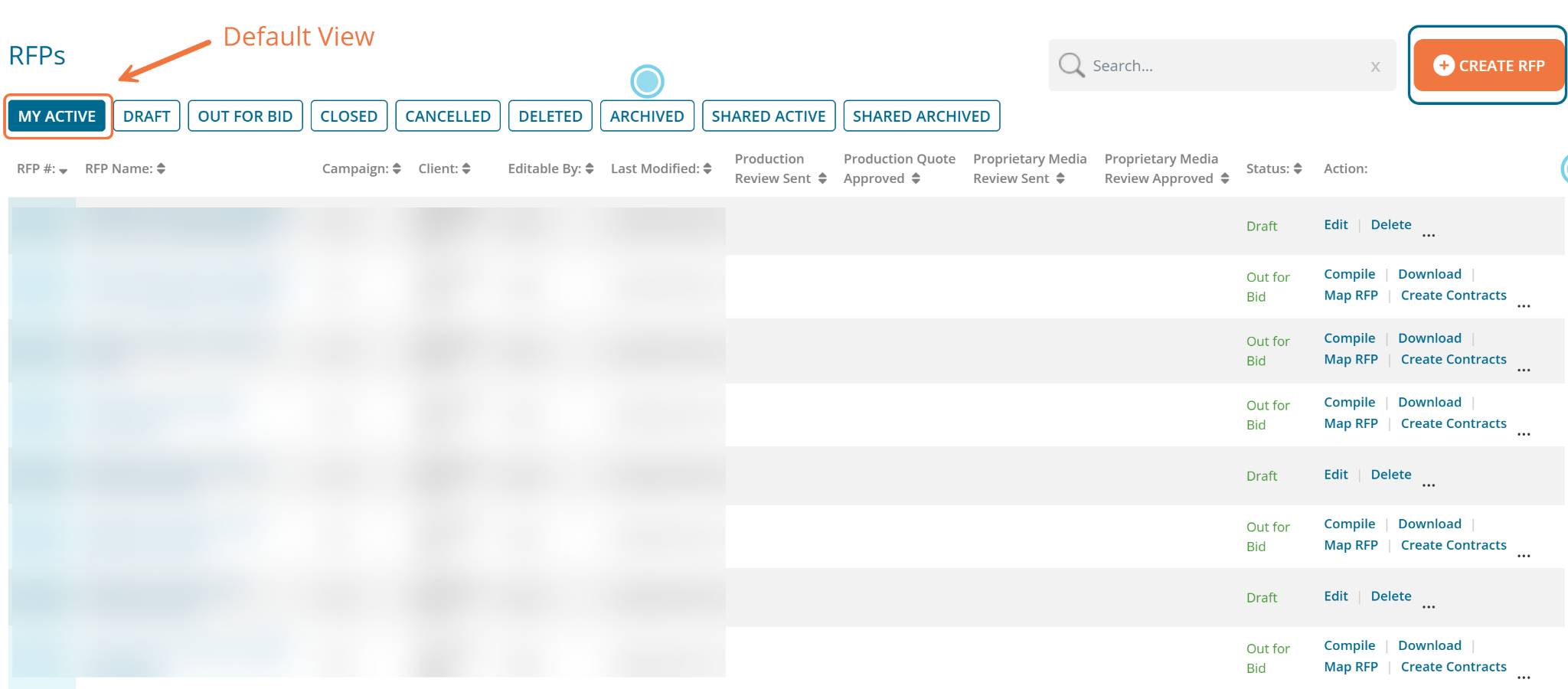Click Compile on the first Out for Bid row
1568x689 pixels.
[1349, 274]
